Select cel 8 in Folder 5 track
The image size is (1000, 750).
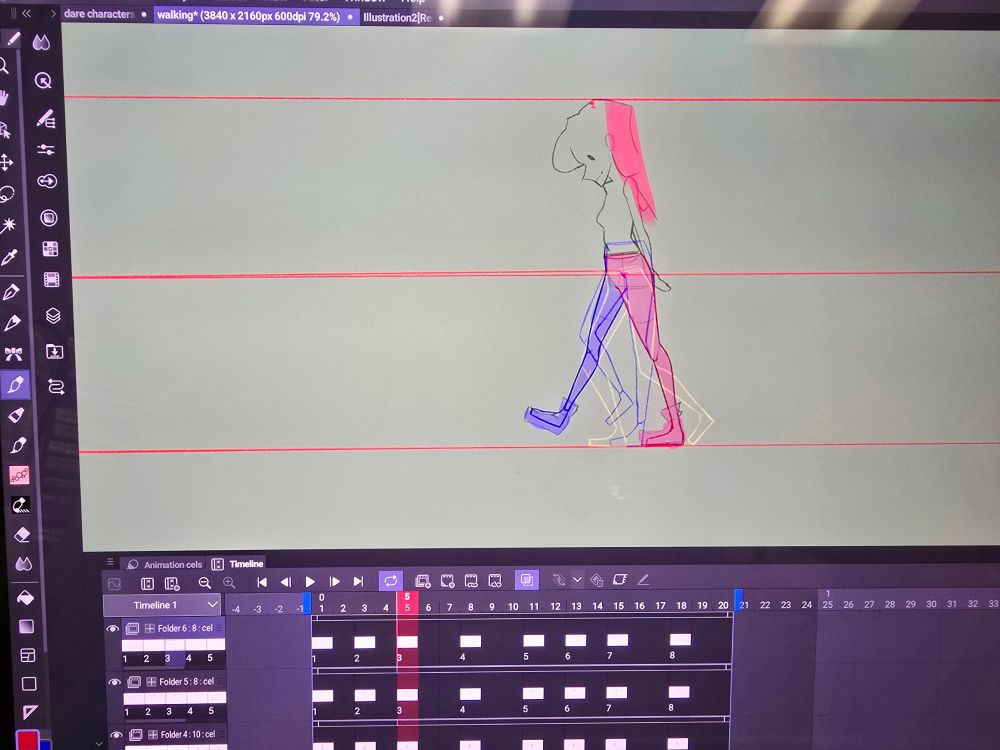pos(679,692)
